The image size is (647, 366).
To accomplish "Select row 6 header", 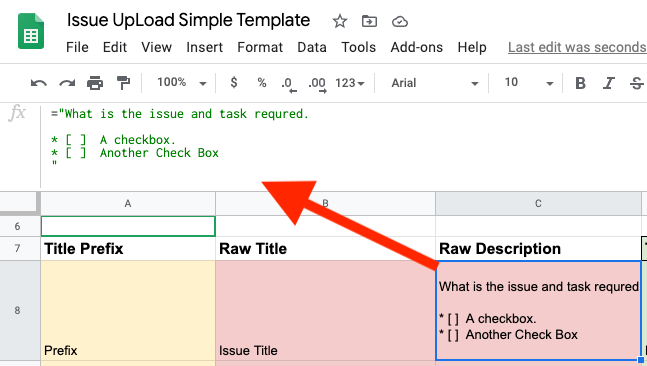I will 17,226.
